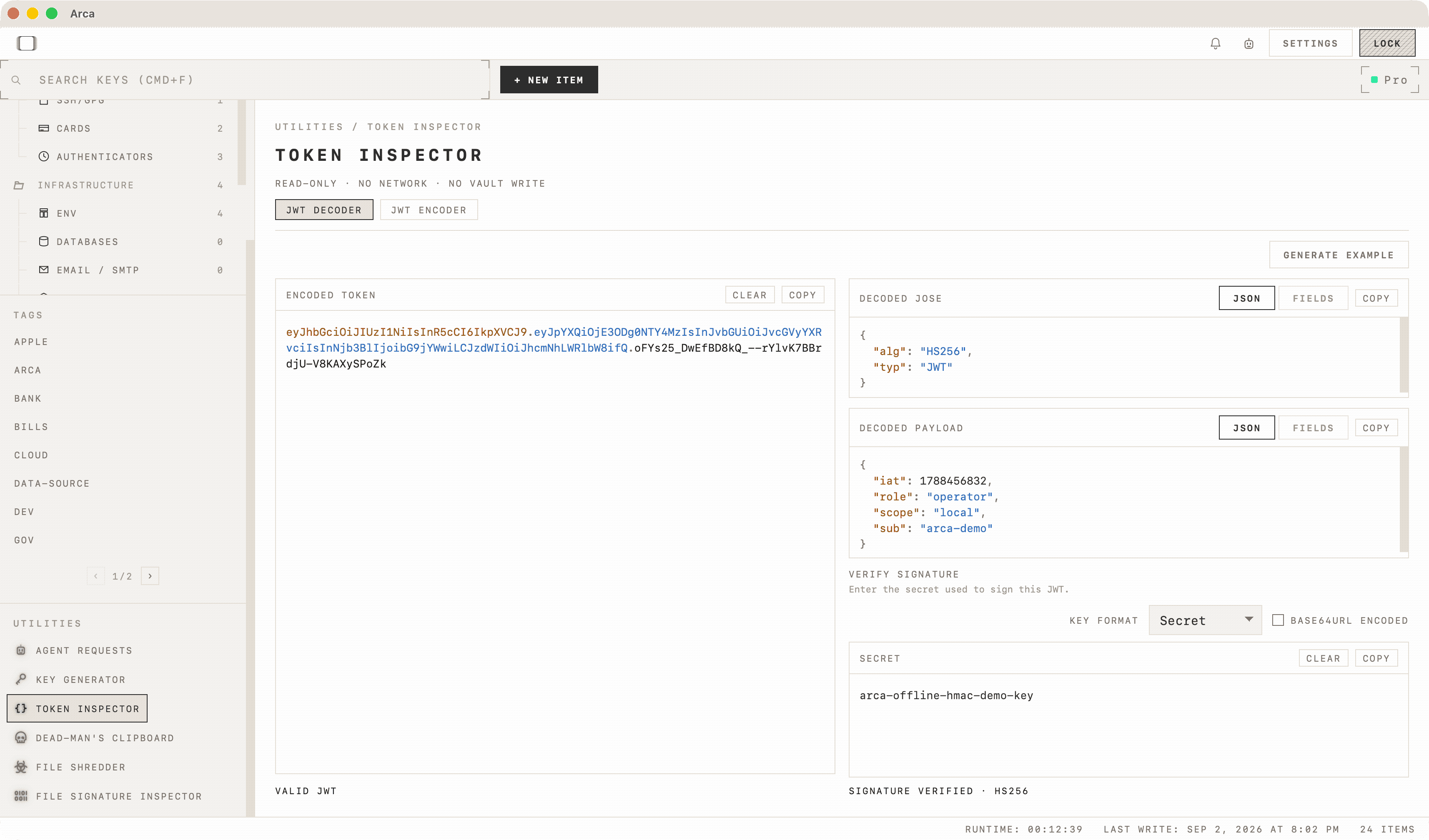Click the Decoded JOSE panel scrollbar
Screen dimensions: 1429x840
coord(1404,355)
